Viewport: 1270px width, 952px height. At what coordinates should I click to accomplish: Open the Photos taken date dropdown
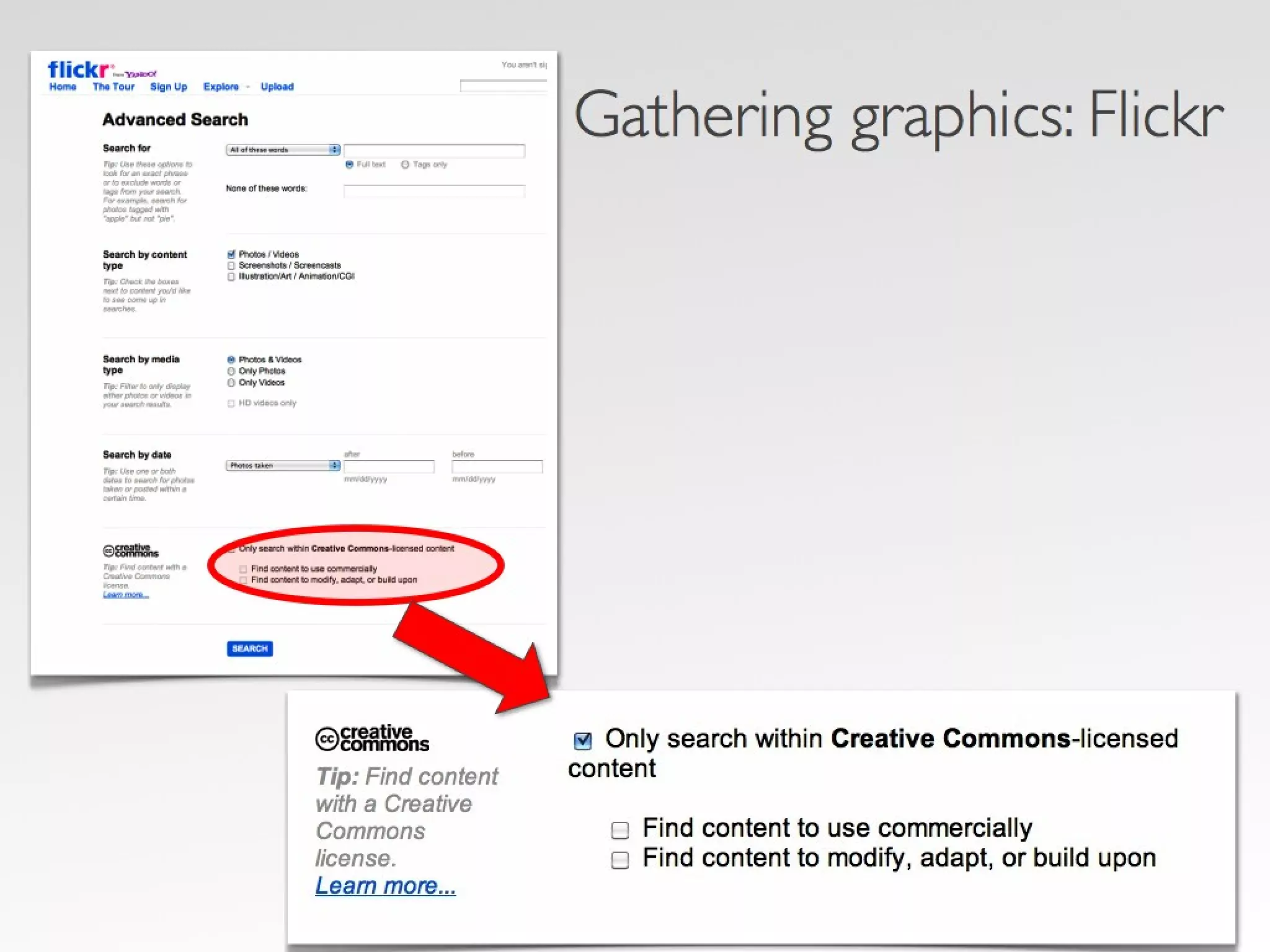283,465
